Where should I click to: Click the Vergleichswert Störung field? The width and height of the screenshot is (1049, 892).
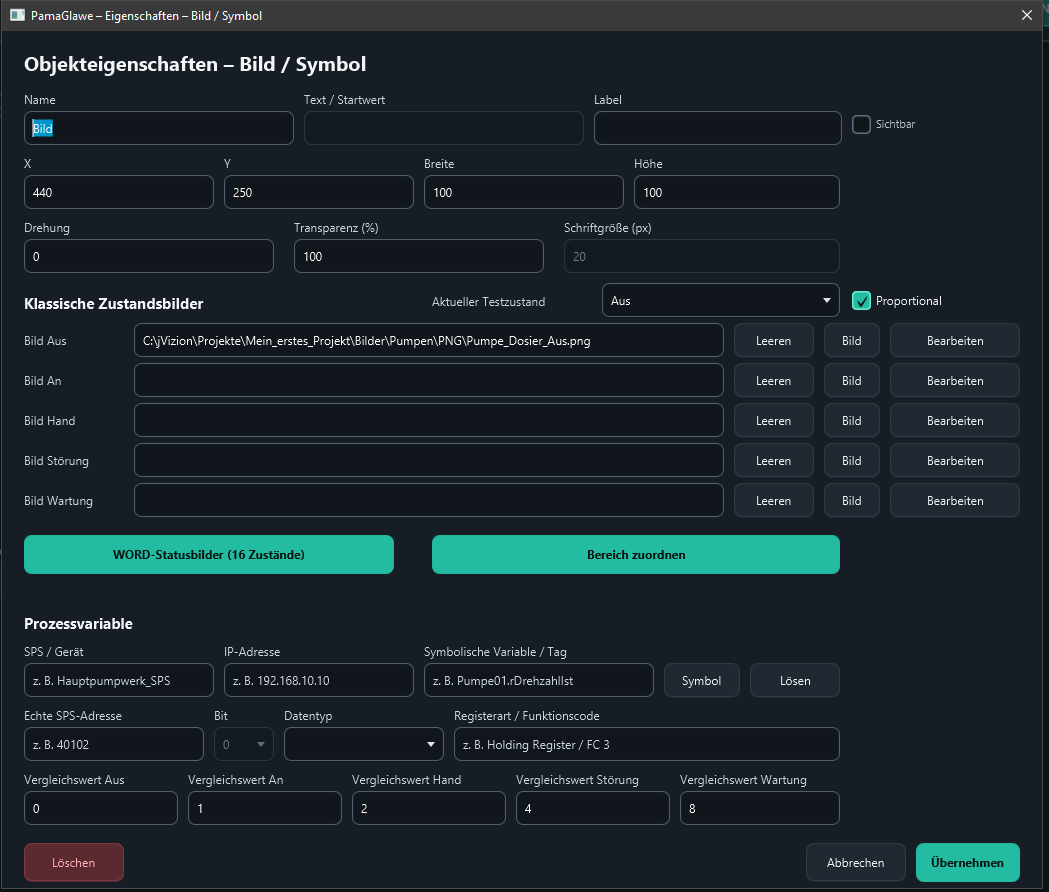tap(593, 808)
